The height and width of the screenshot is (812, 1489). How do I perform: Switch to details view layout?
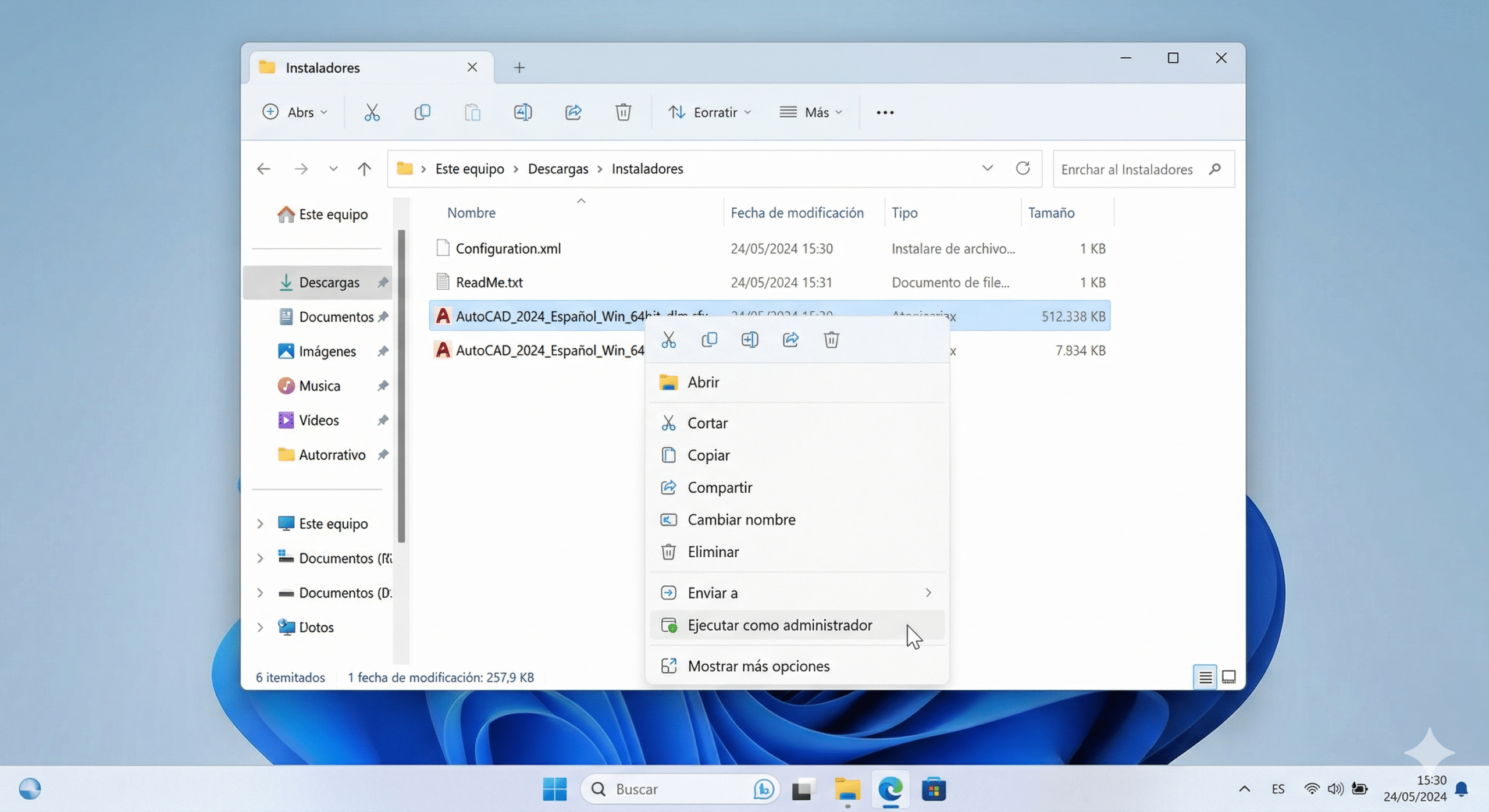click(x=1204, y=676)
